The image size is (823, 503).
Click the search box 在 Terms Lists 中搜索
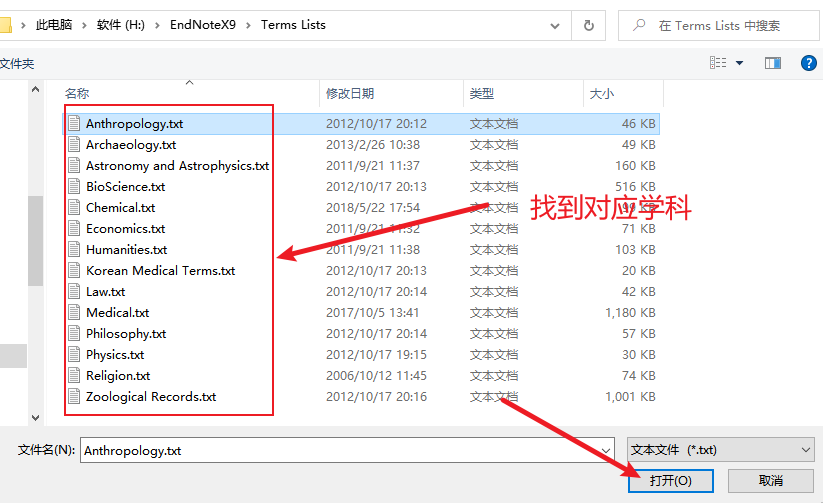719,25
